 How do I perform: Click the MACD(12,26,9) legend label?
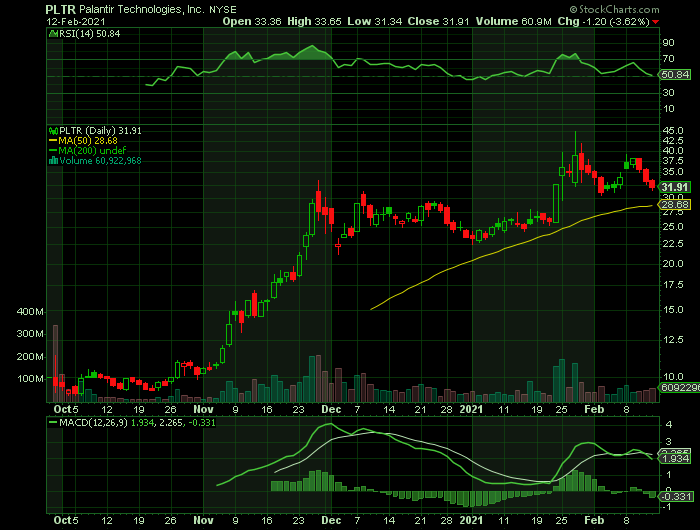93,422
